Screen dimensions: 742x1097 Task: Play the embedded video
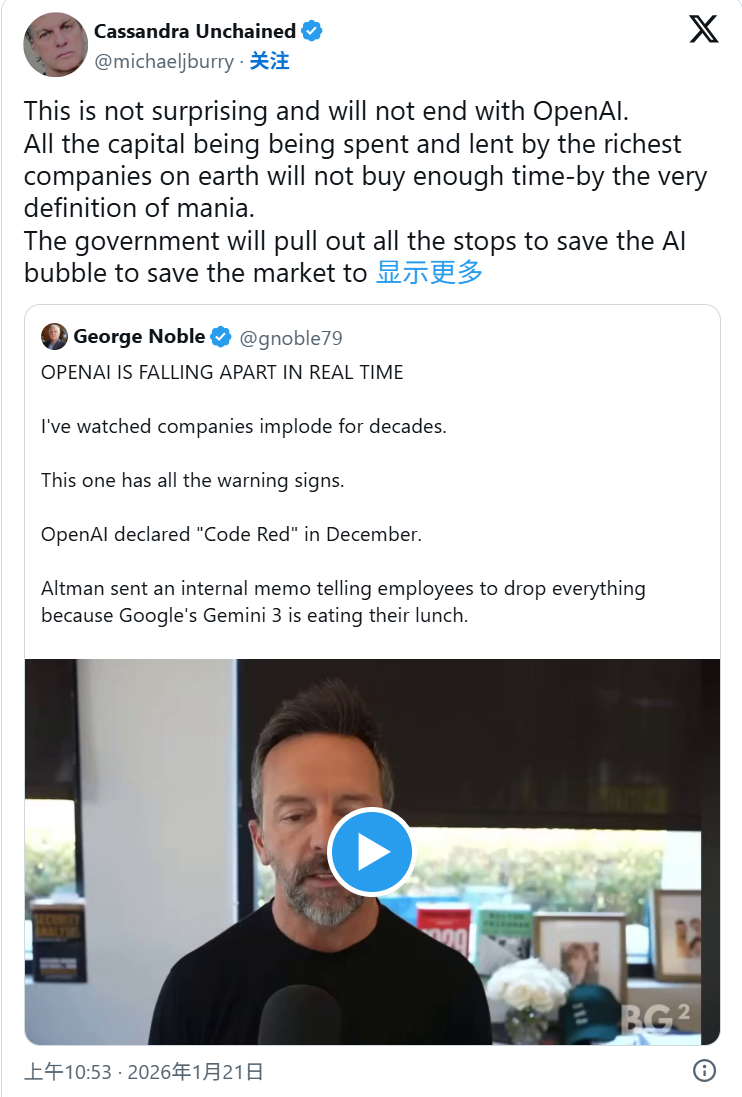[x=371, y=851]
